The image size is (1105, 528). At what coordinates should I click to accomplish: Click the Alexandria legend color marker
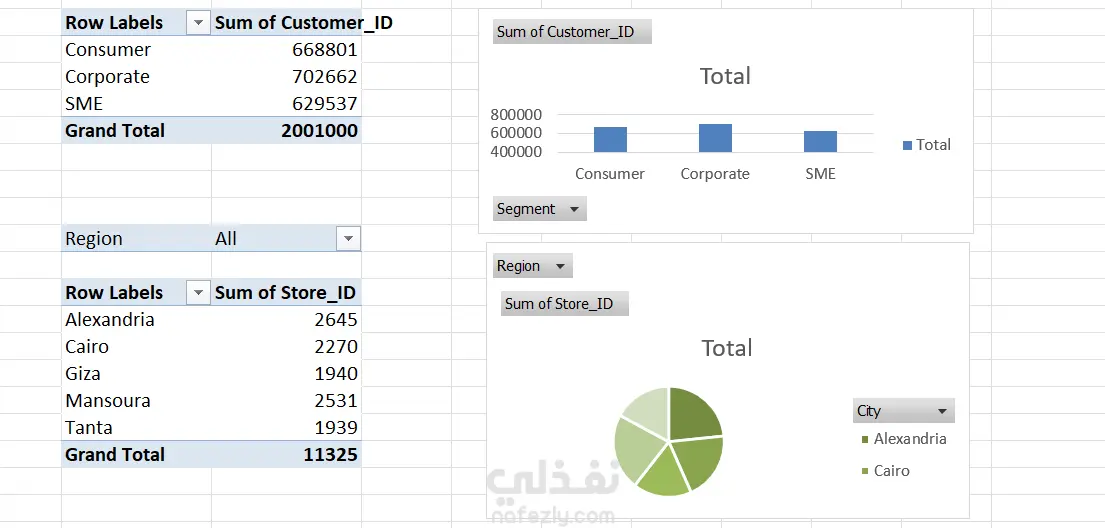[x=865, y=439]
